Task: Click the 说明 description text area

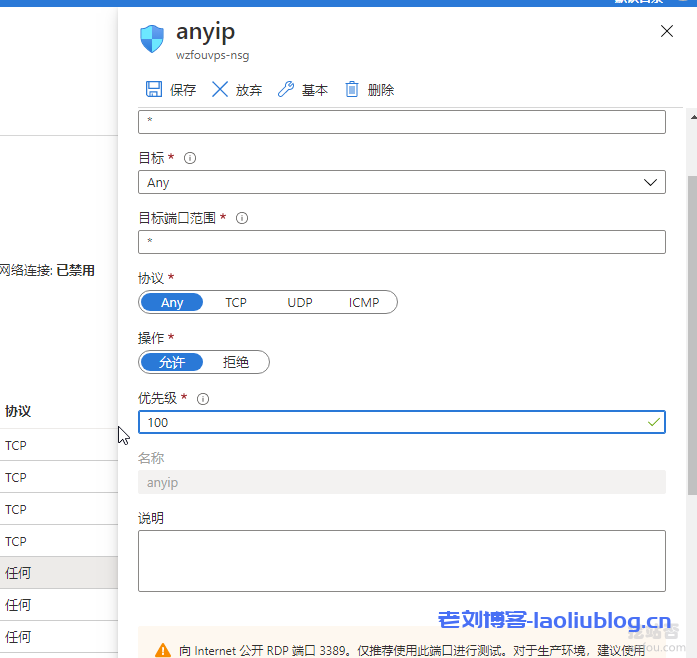Action: point(401,560)
